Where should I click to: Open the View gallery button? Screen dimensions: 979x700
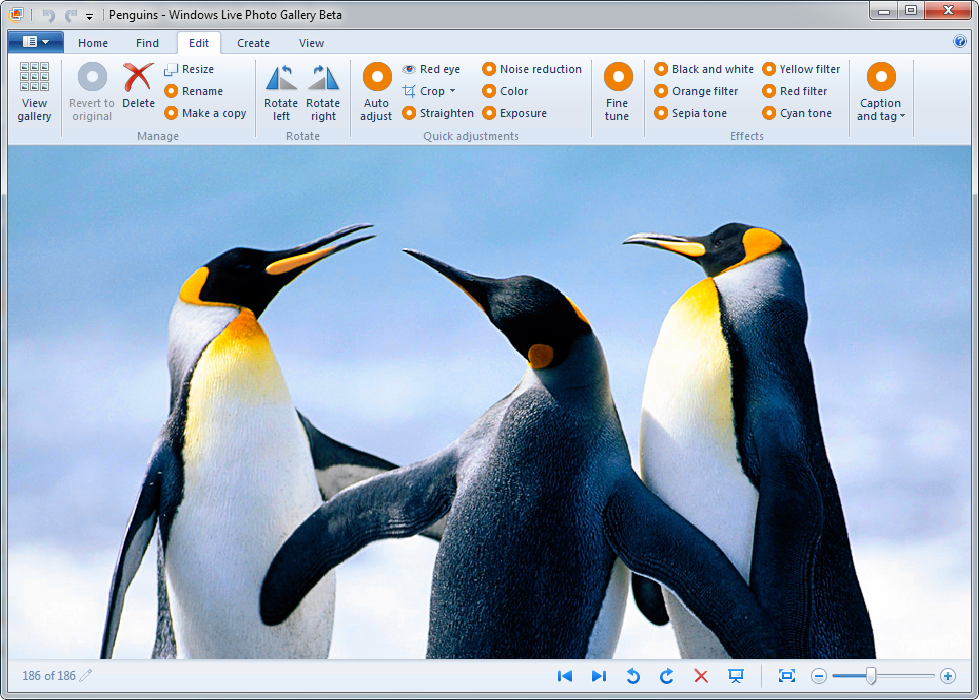(34, 92)
